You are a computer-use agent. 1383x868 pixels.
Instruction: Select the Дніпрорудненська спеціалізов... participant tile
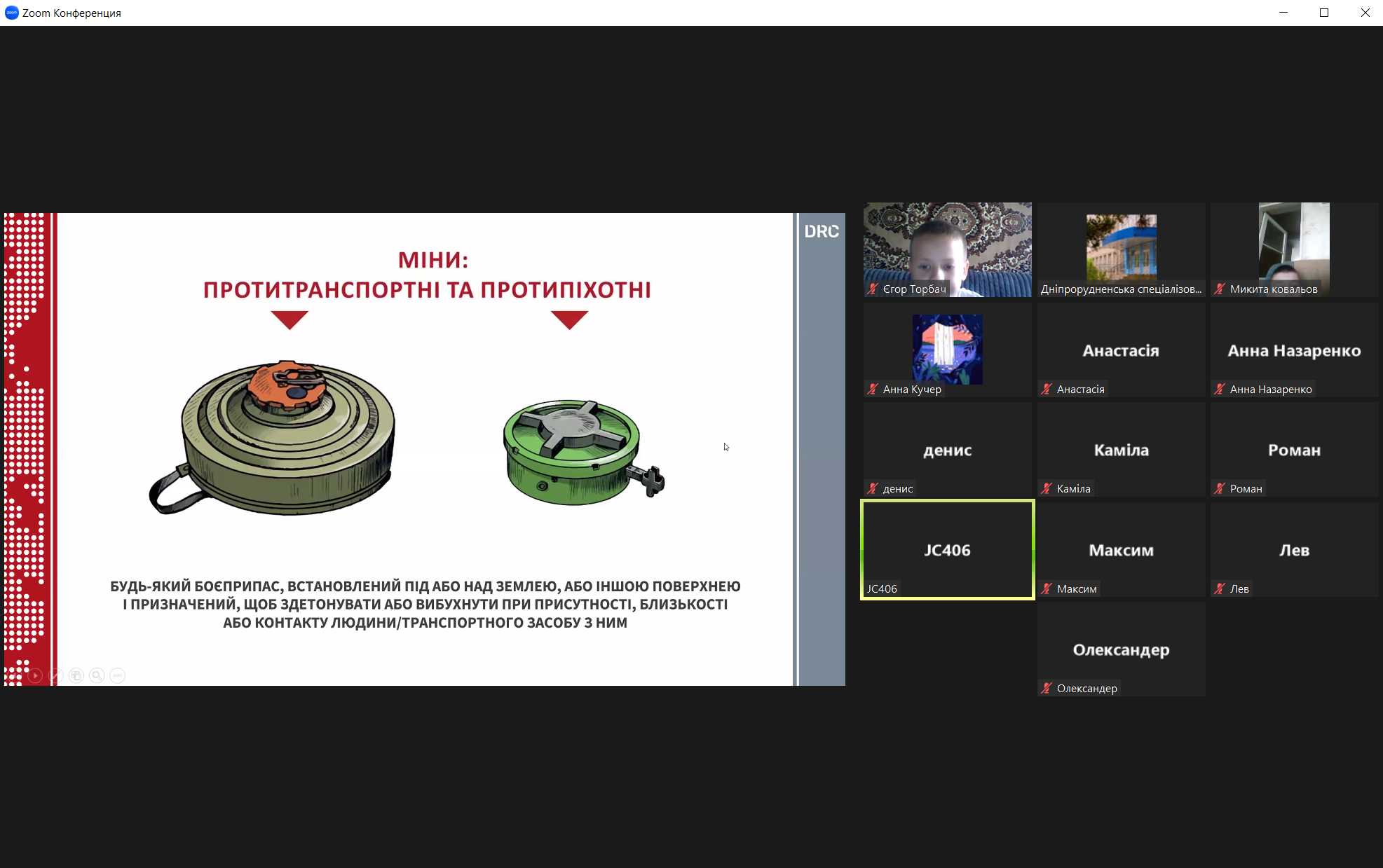point(1121,249)
